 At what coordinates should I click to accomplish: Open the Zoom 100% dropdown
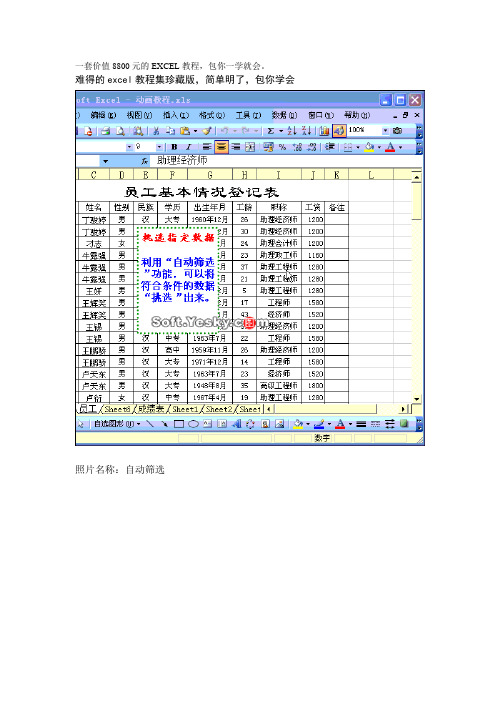385,131
